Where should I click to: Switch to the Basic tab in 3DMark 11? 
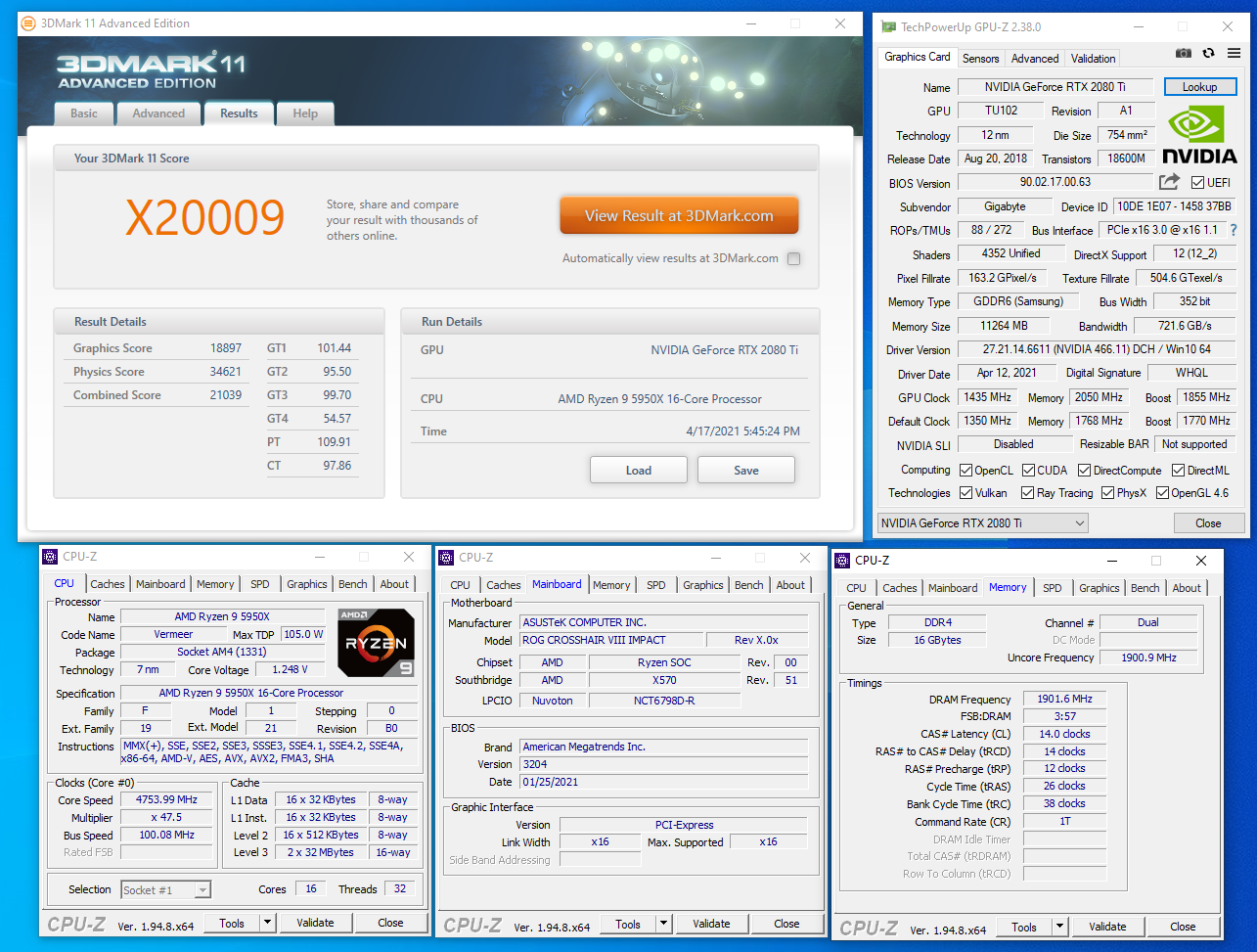click(x=84, y=113)
